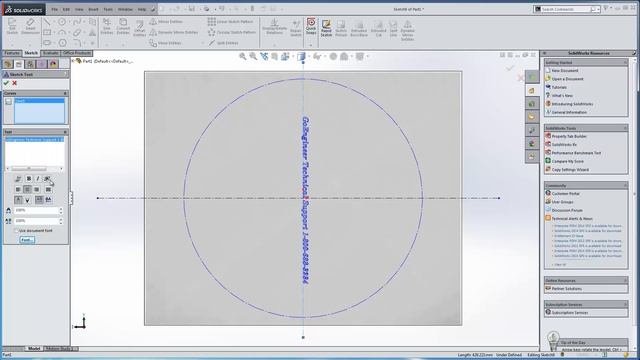This screenshot has height=360, width=640.
Task: Open the ConfigurationManager tab icon
Action: click(x=30, y=64)
